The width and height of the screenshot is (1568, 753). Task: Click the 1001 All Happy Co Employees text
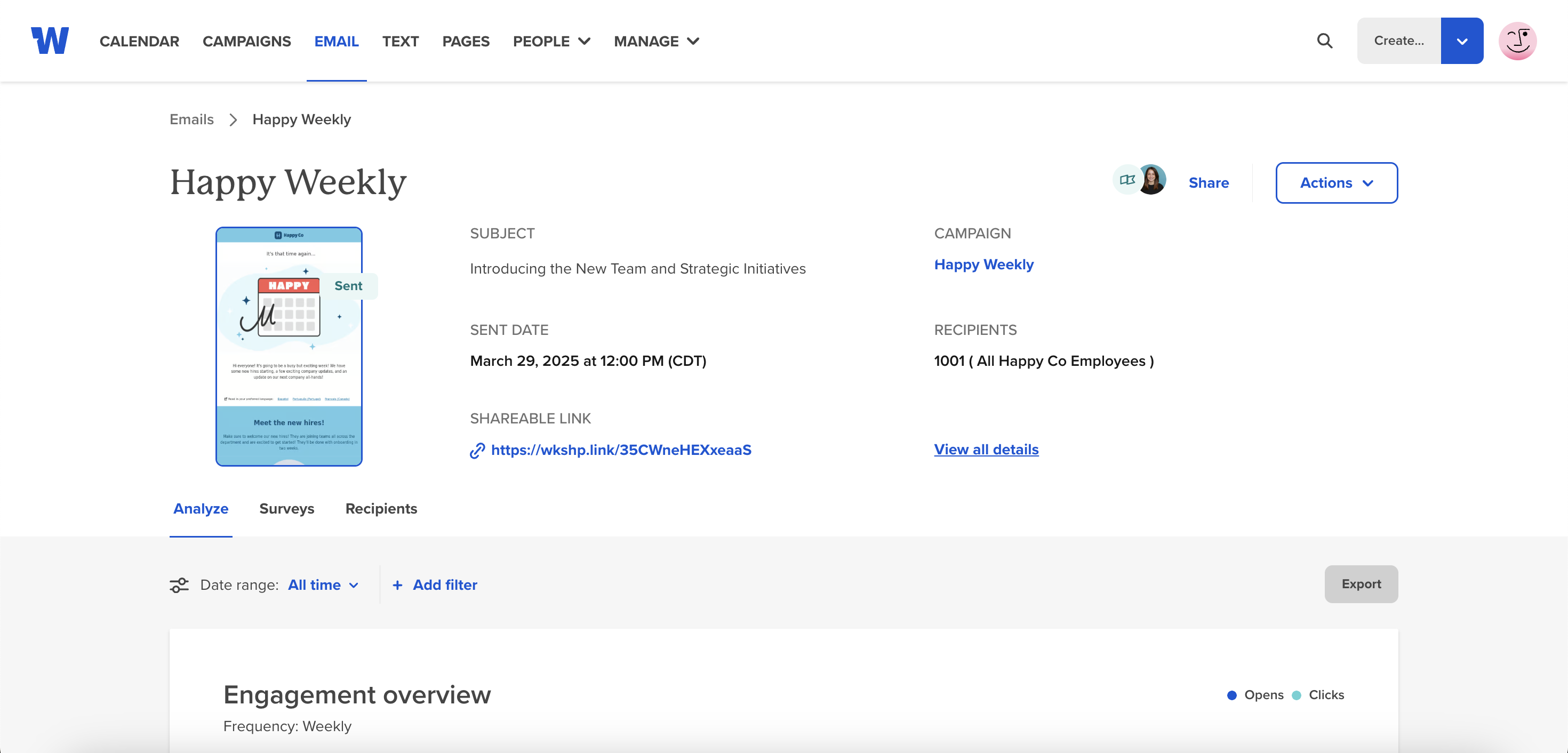coord(1044,361)
